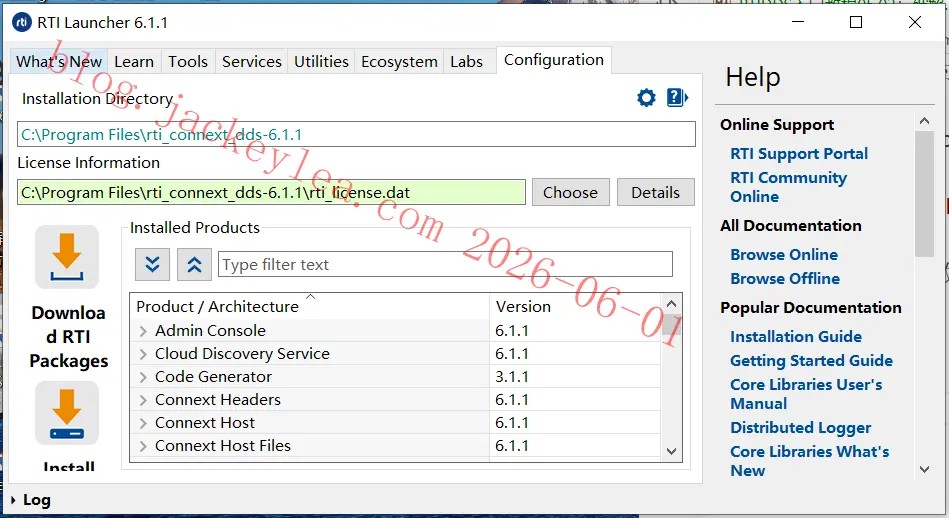Image resolution: width=949 pixels, height=518 pixels.
Task: Expand the Code Generator row
Action: click(x=143, y=377)
